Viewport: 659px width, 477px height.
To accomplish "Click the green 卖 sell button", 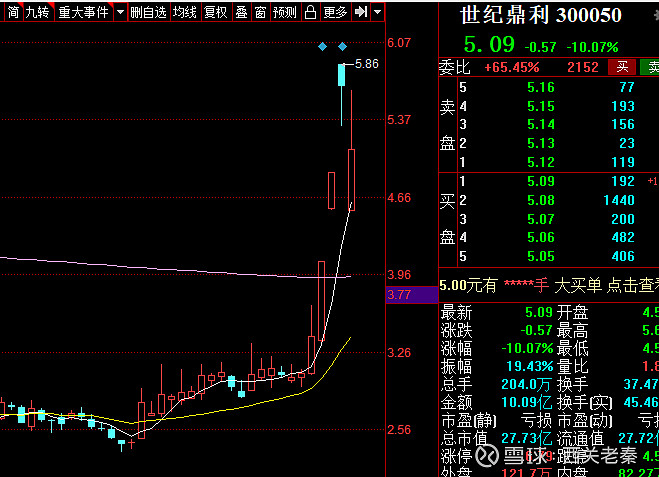I will point(651,67).
